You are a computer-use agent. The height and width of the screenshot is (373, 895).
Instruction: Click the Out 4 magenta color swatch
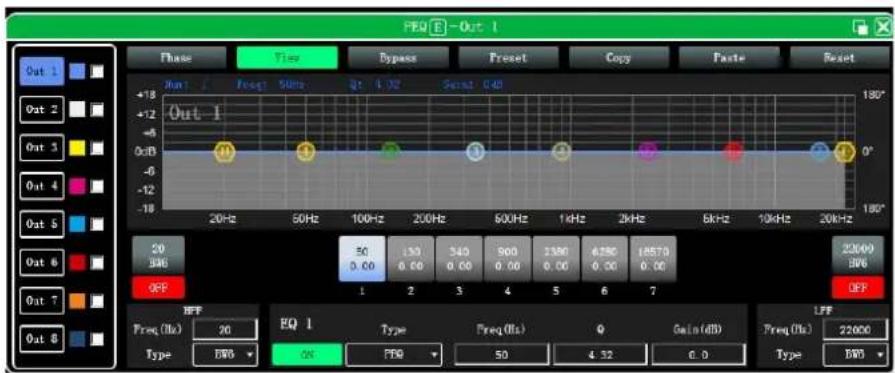click(77, 186)
